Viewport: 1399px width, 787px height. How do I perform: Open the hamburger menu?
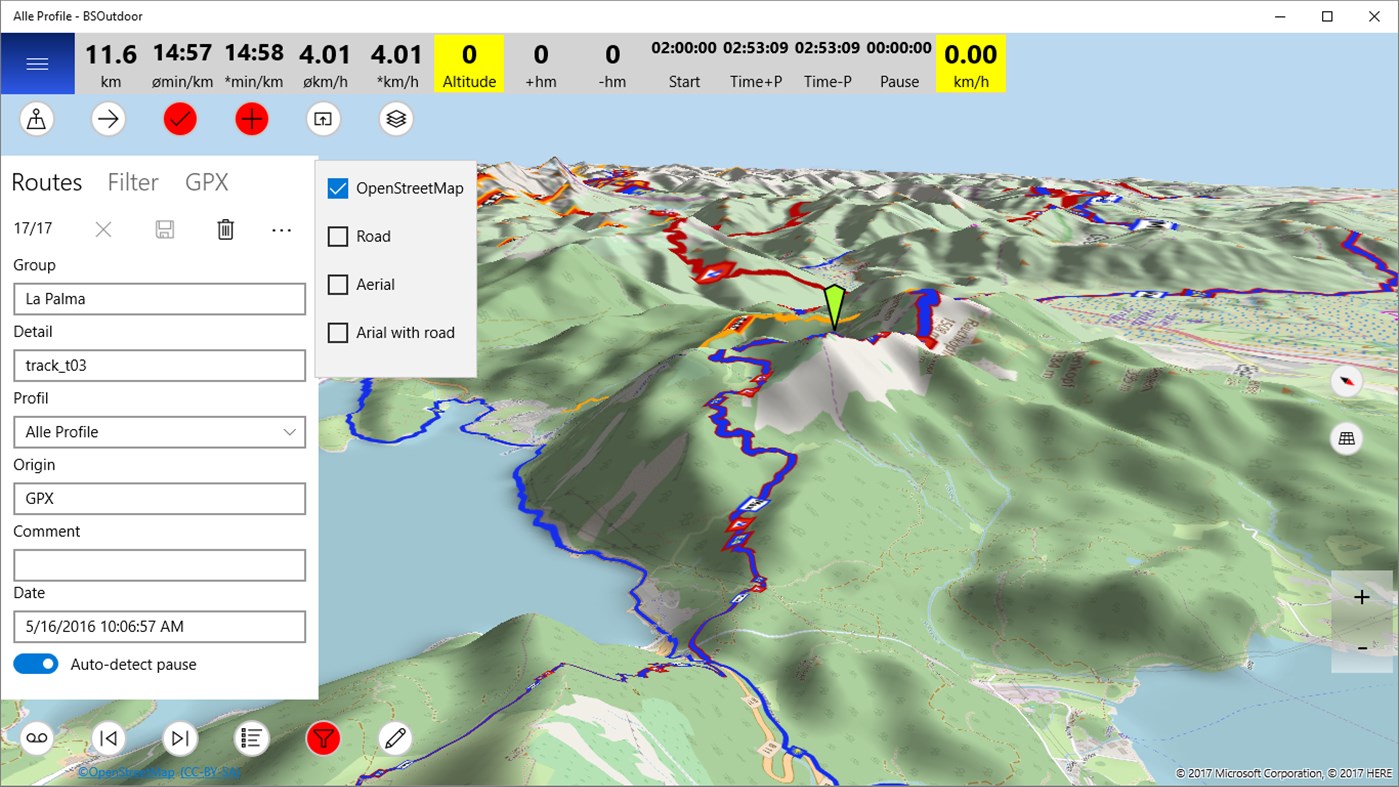[x=37, y=64]
